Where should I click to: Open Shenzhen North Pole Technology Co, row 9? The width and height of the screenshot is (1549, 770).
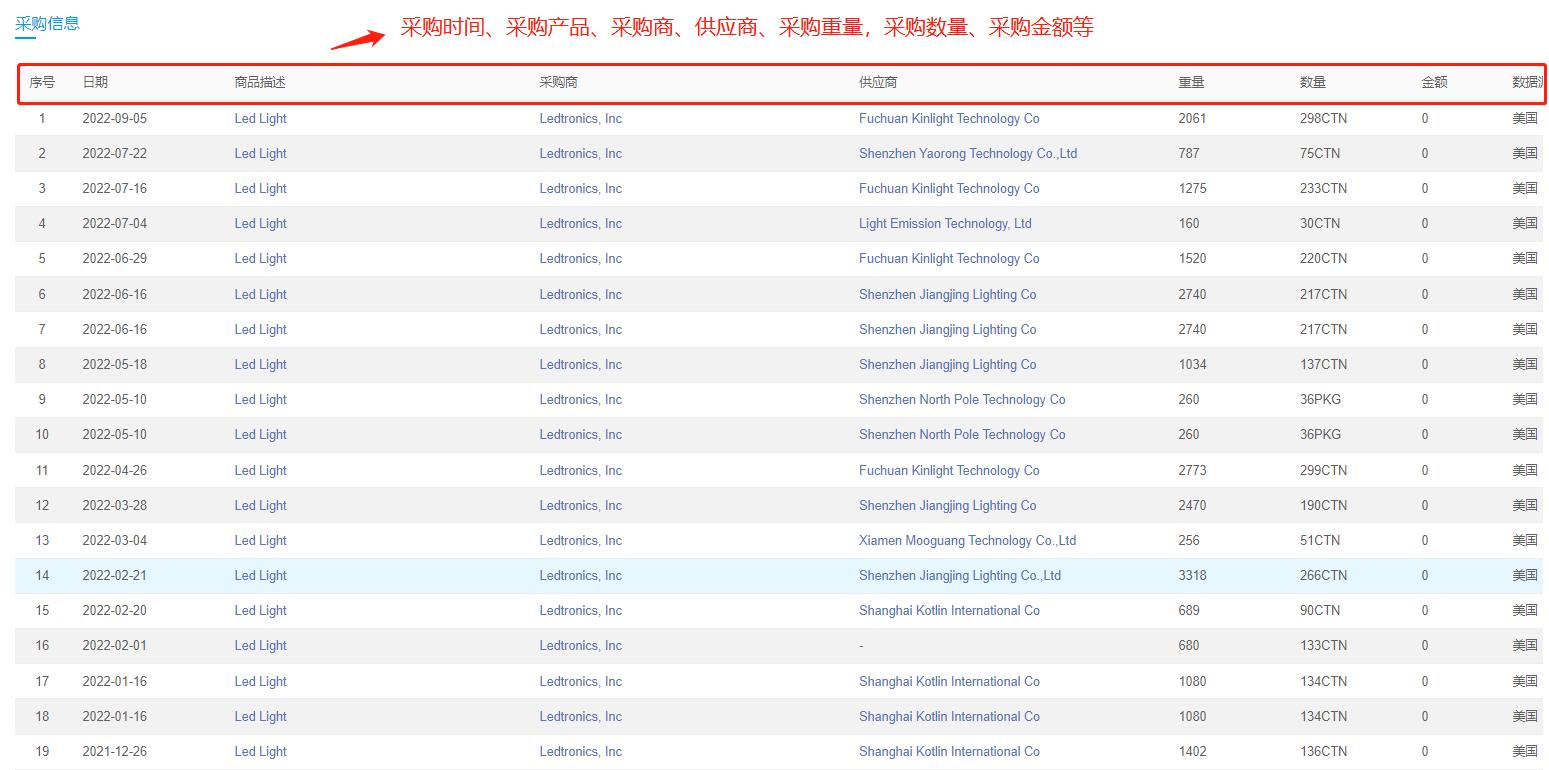[962, 399]
